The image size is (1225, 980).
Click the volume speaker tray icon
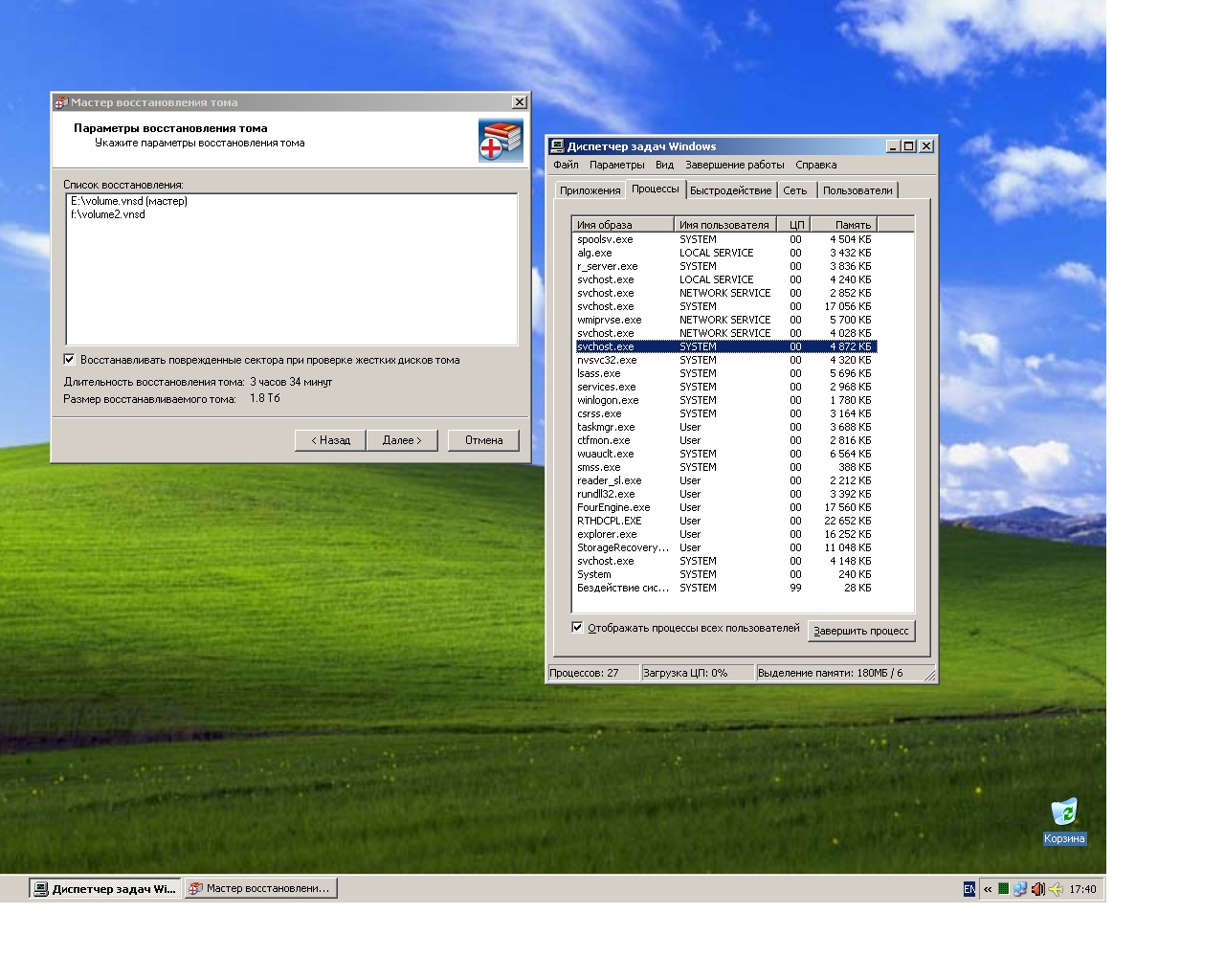click(x=1037, y=889)
